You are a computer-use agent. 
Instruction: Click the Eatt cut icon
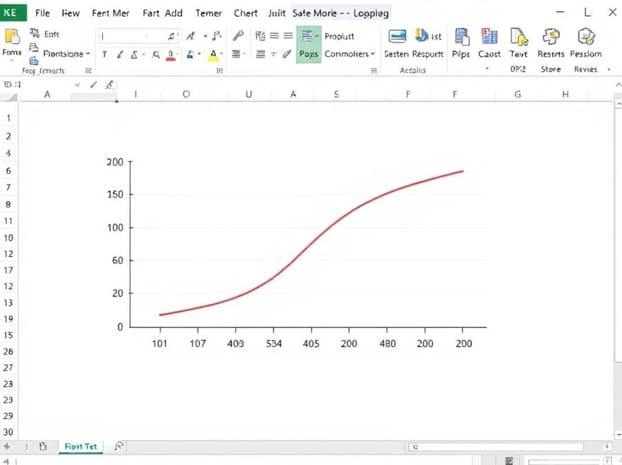tap(35, 33)
